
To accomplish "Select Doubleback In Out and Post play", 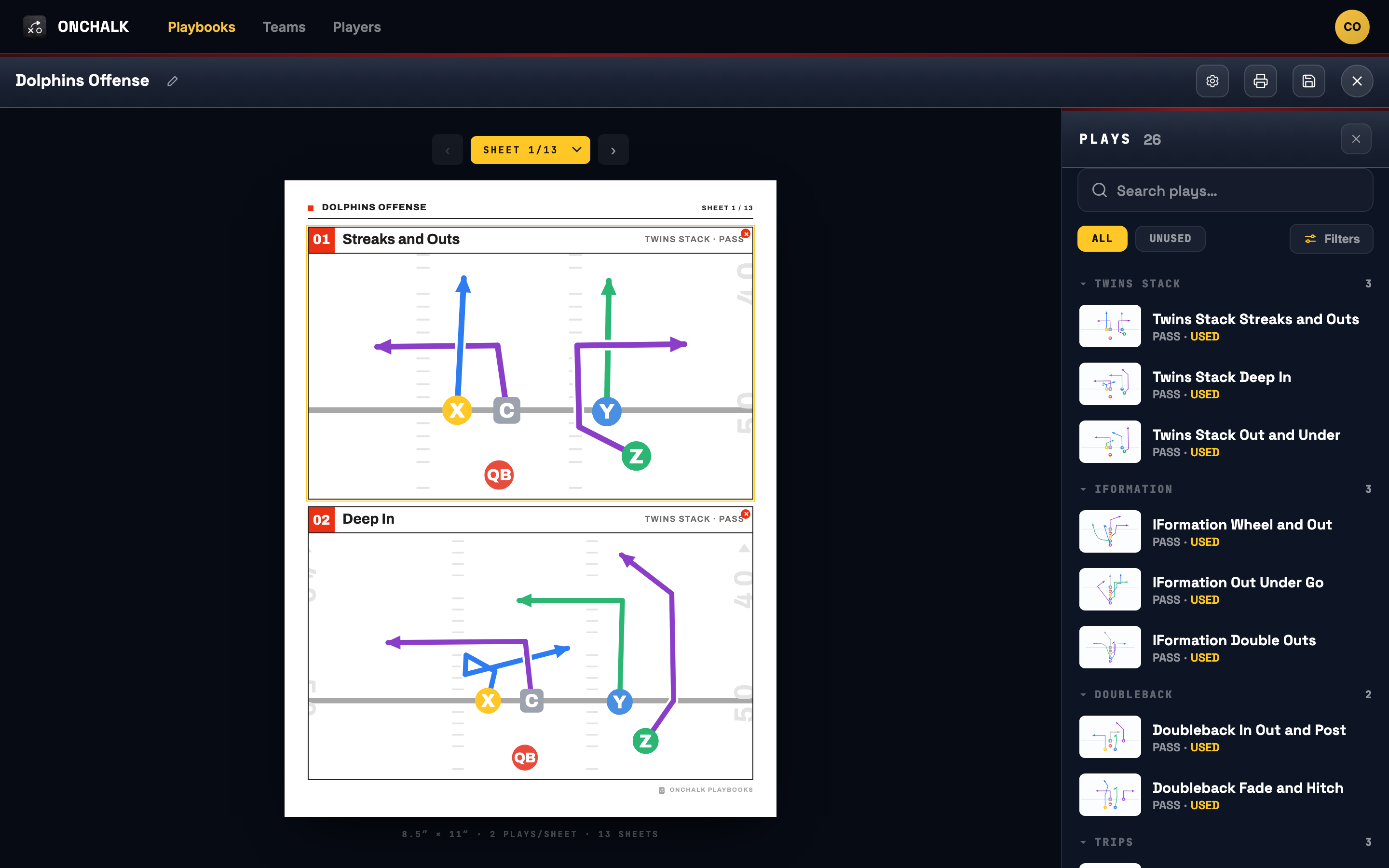I will 1225,737.
